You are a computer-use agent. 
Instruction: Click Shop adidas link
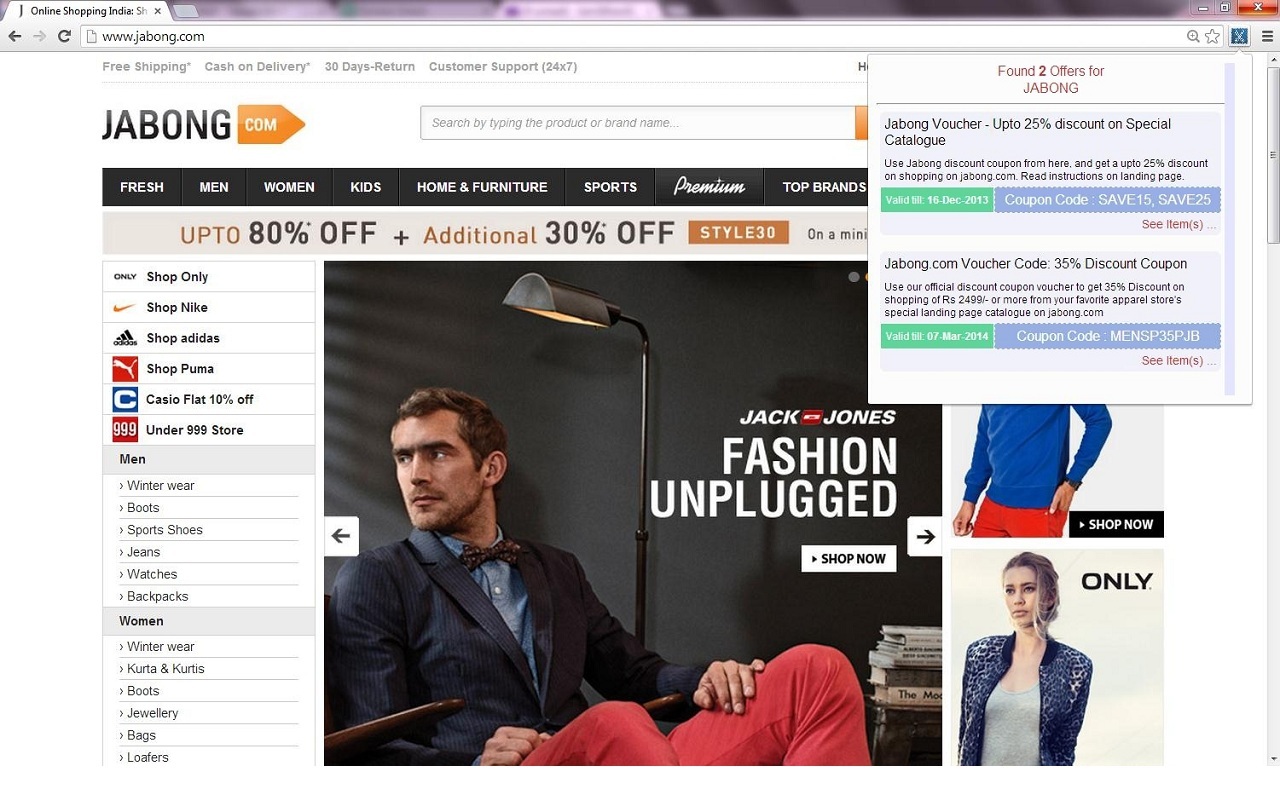point(183,338)
